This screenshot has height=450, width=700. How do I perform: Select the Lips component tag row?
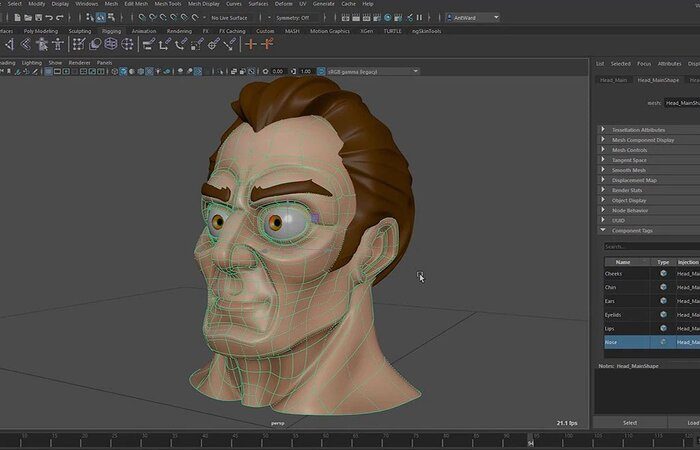(652, 329)
